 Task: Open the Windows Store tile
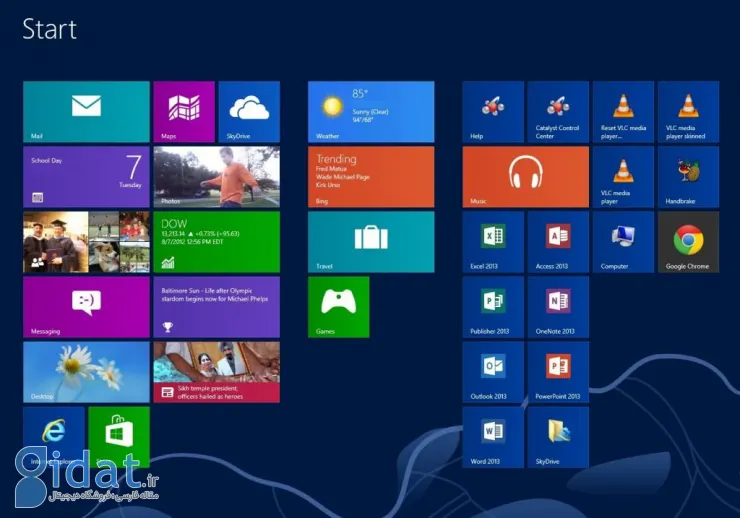tap(119, 437)
